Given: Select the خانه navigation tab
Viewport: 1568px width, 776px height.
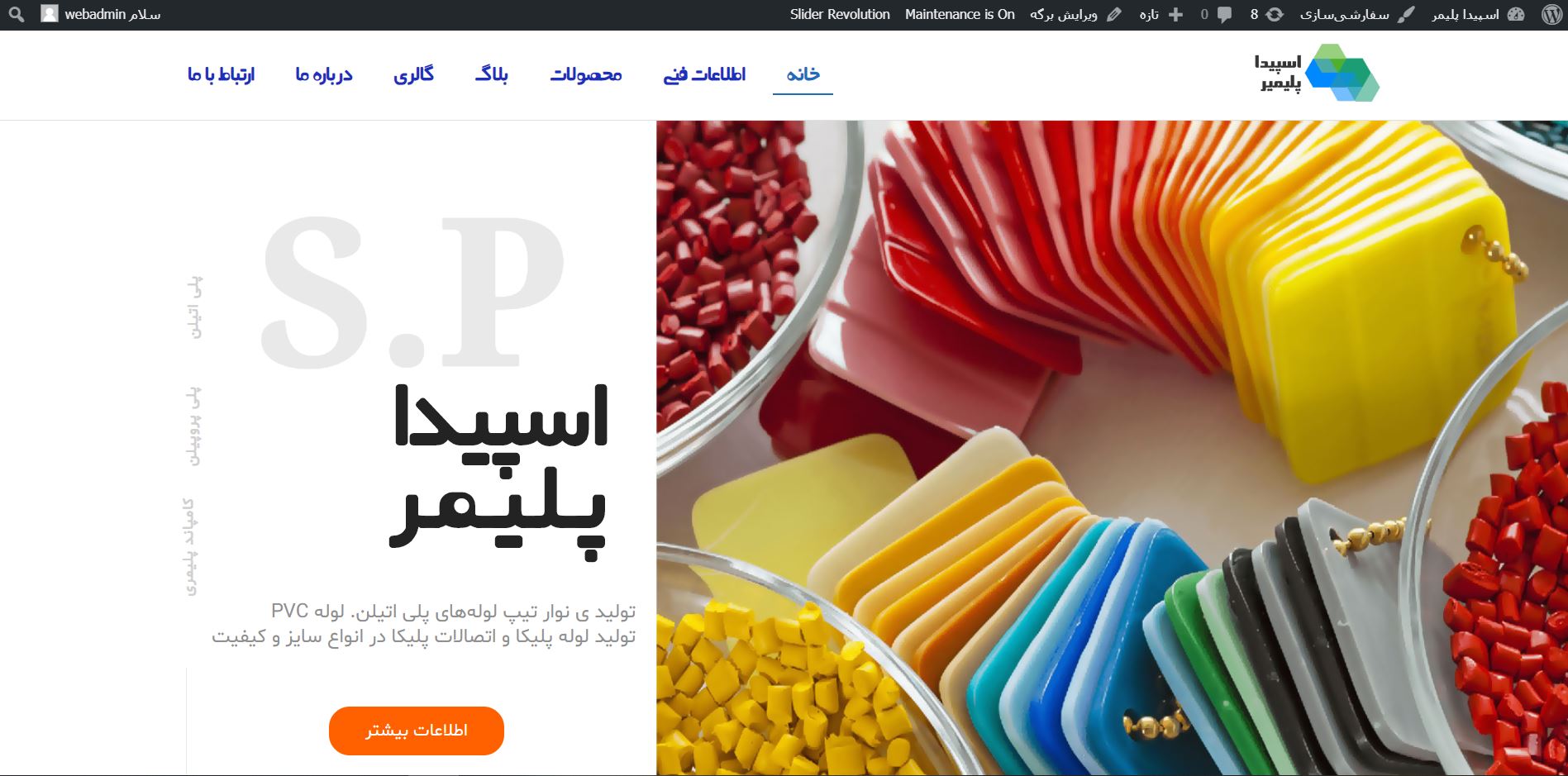Looking at the screenshot, I should tap(803, 74).
